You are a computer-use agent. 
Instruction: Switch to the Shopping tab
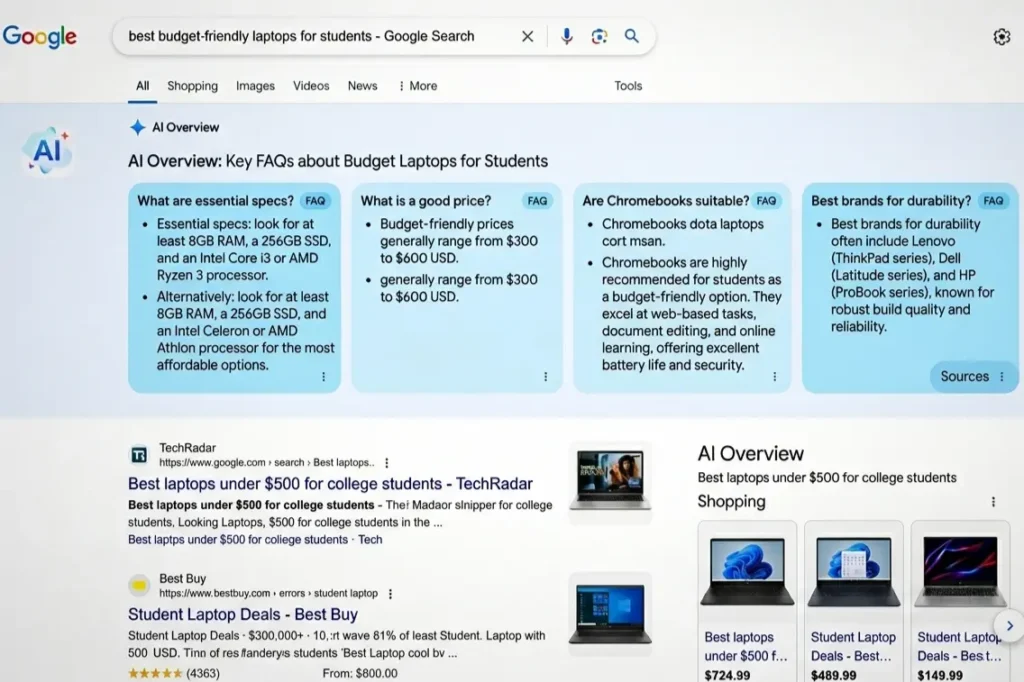point(192,86)
